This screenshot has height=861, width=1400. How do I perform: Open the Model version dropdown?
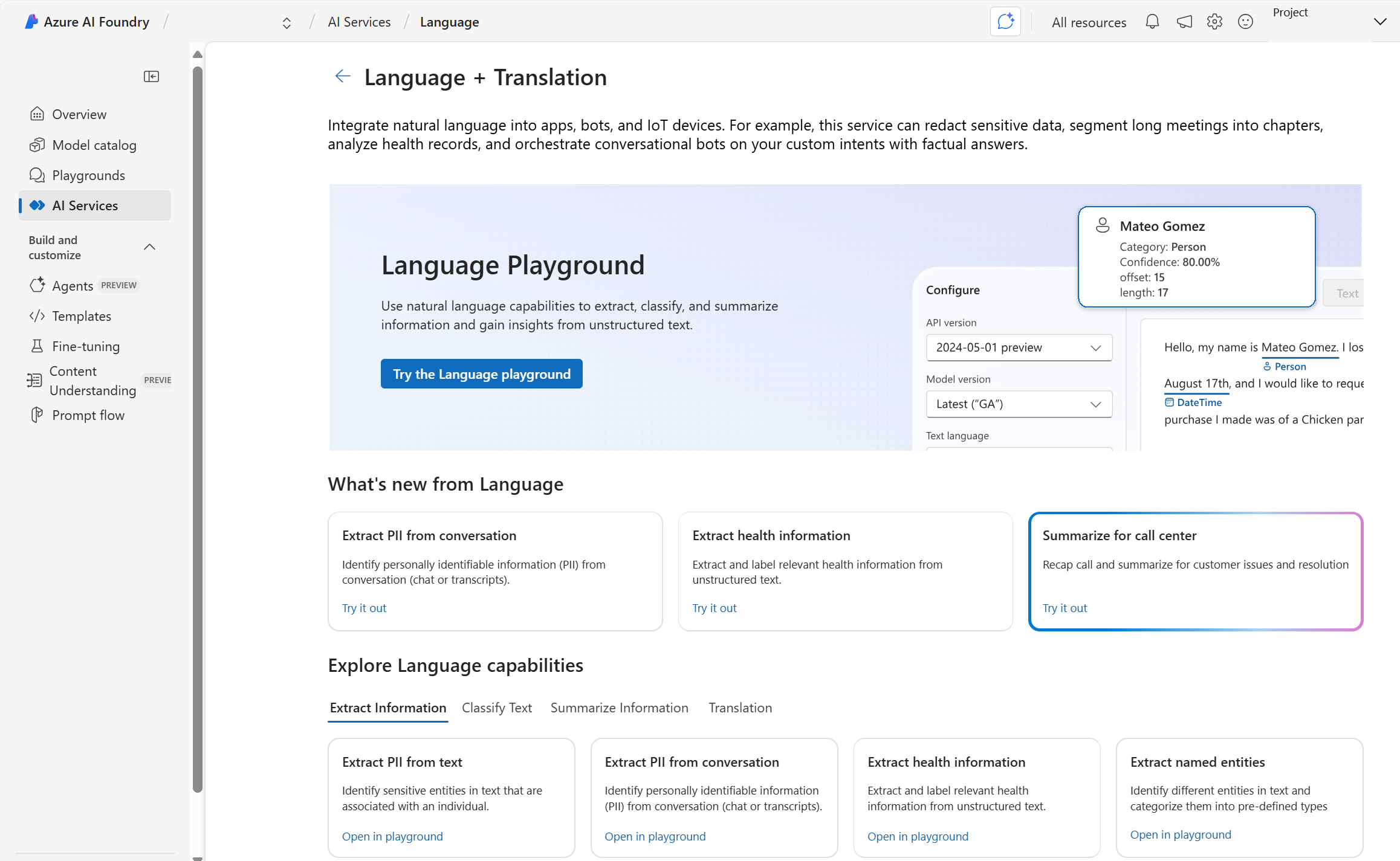coord(1019,404)
